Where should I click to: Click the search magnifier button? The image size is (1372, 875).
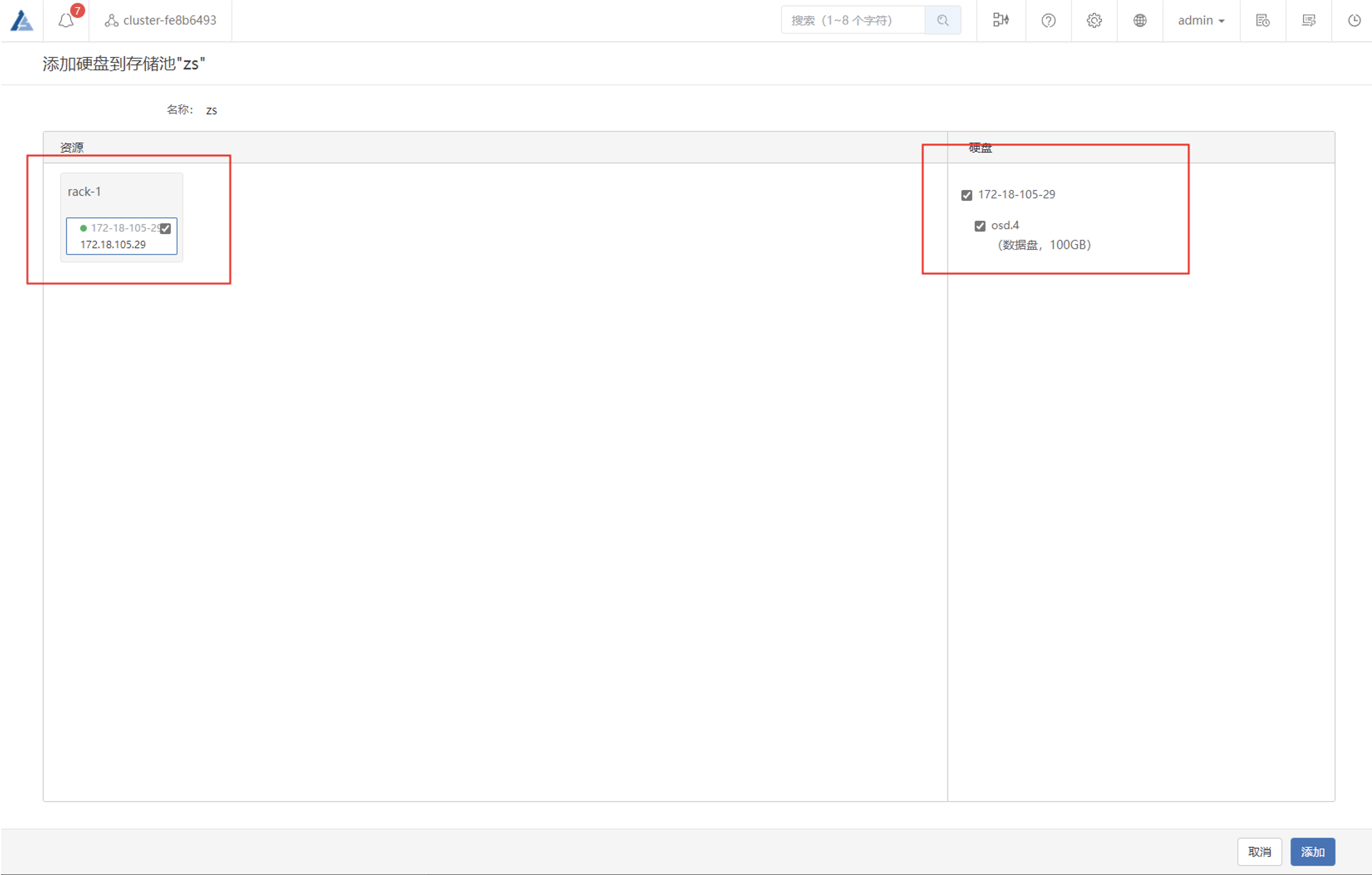(x=942, y=21)
